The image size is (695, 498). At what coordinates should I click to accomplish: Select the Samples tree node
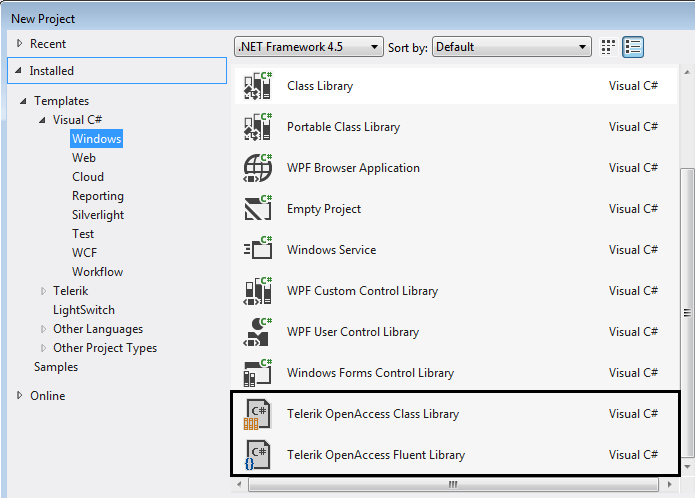point(56,367)
